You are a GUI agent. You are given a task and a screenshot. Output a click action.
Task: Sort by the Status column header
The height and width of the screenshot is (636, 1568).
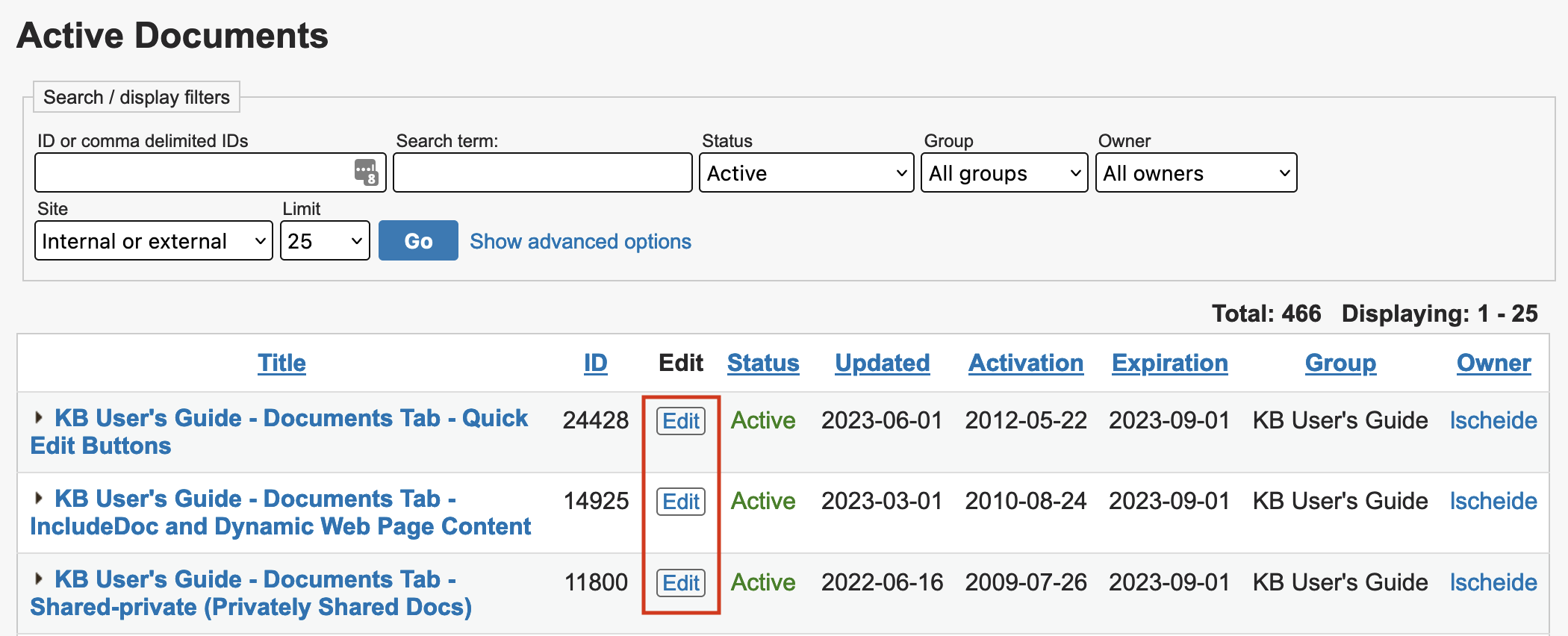763,363
